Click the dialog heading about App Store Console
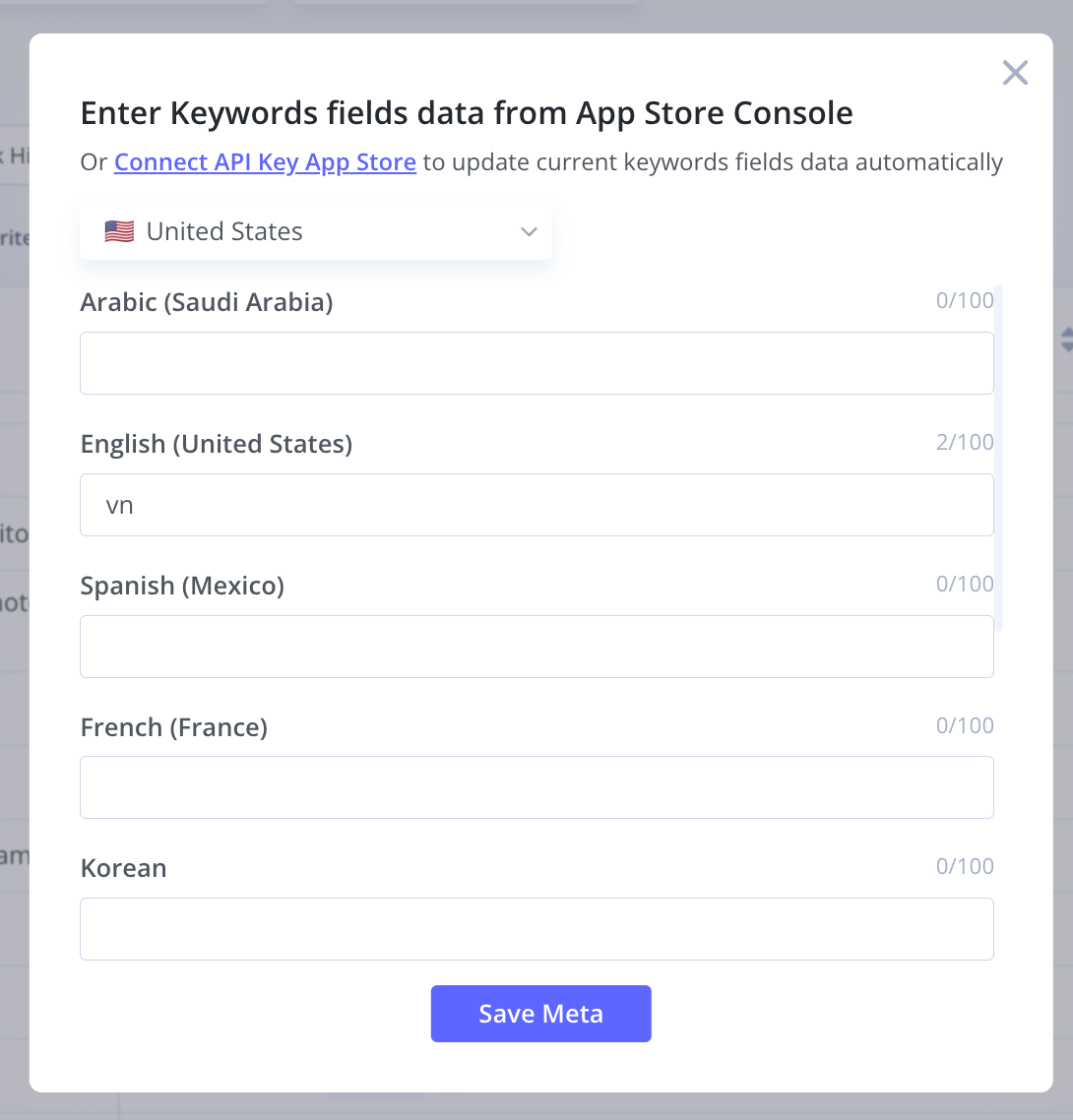This screenshot has width=1073, height=1120. click(x=467, y=113)
